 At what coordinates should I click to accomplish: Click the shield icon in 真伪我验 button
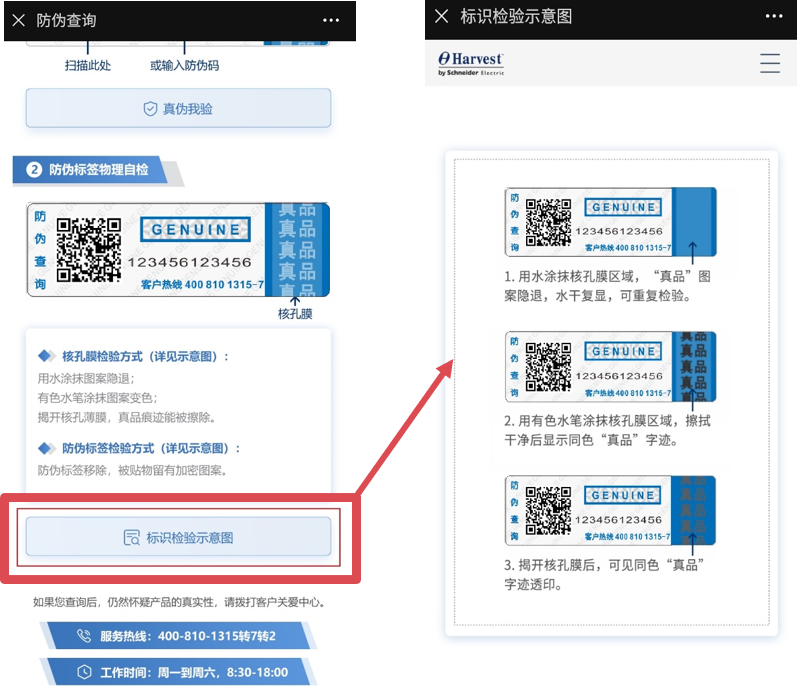pos(150,109)
